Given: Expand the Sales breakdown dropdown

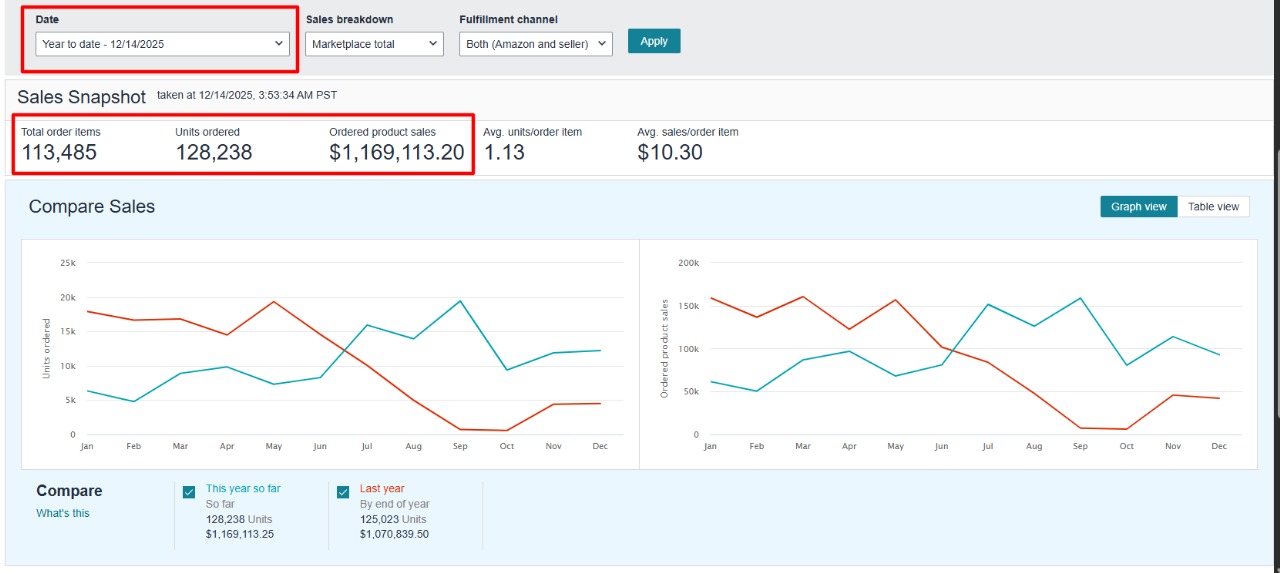Looking at the screenshot, I should pos(374,44).
